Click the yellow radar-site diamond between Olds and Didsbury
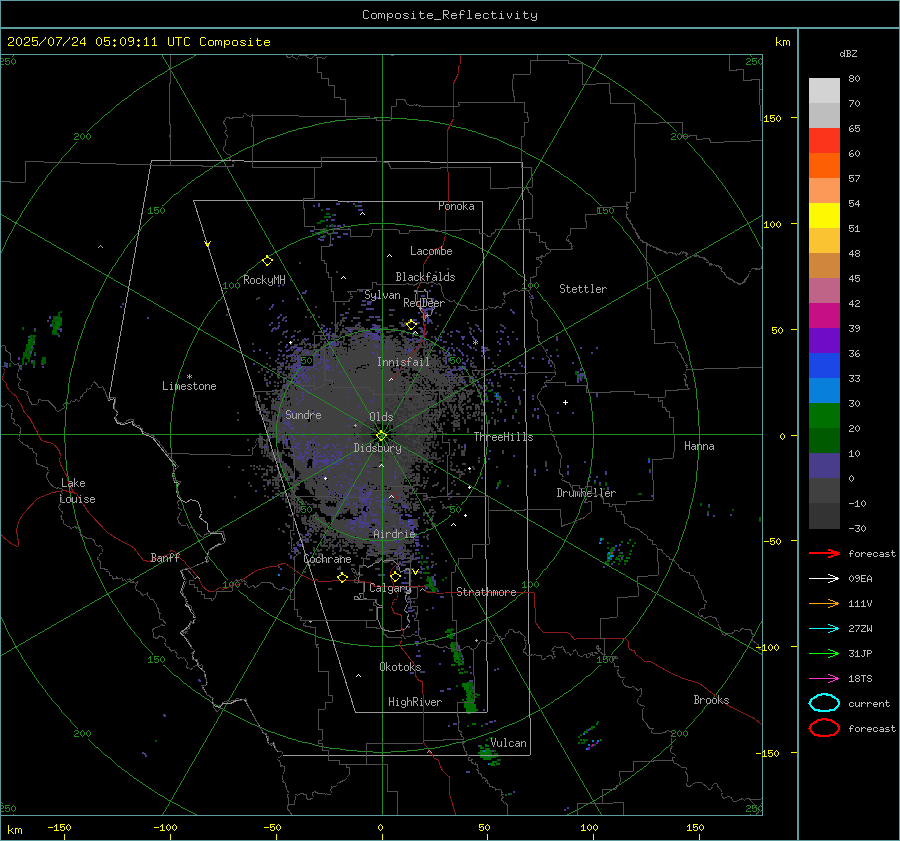Image resolution: width=900 pixels, height=841 pixels. [382, 436]
